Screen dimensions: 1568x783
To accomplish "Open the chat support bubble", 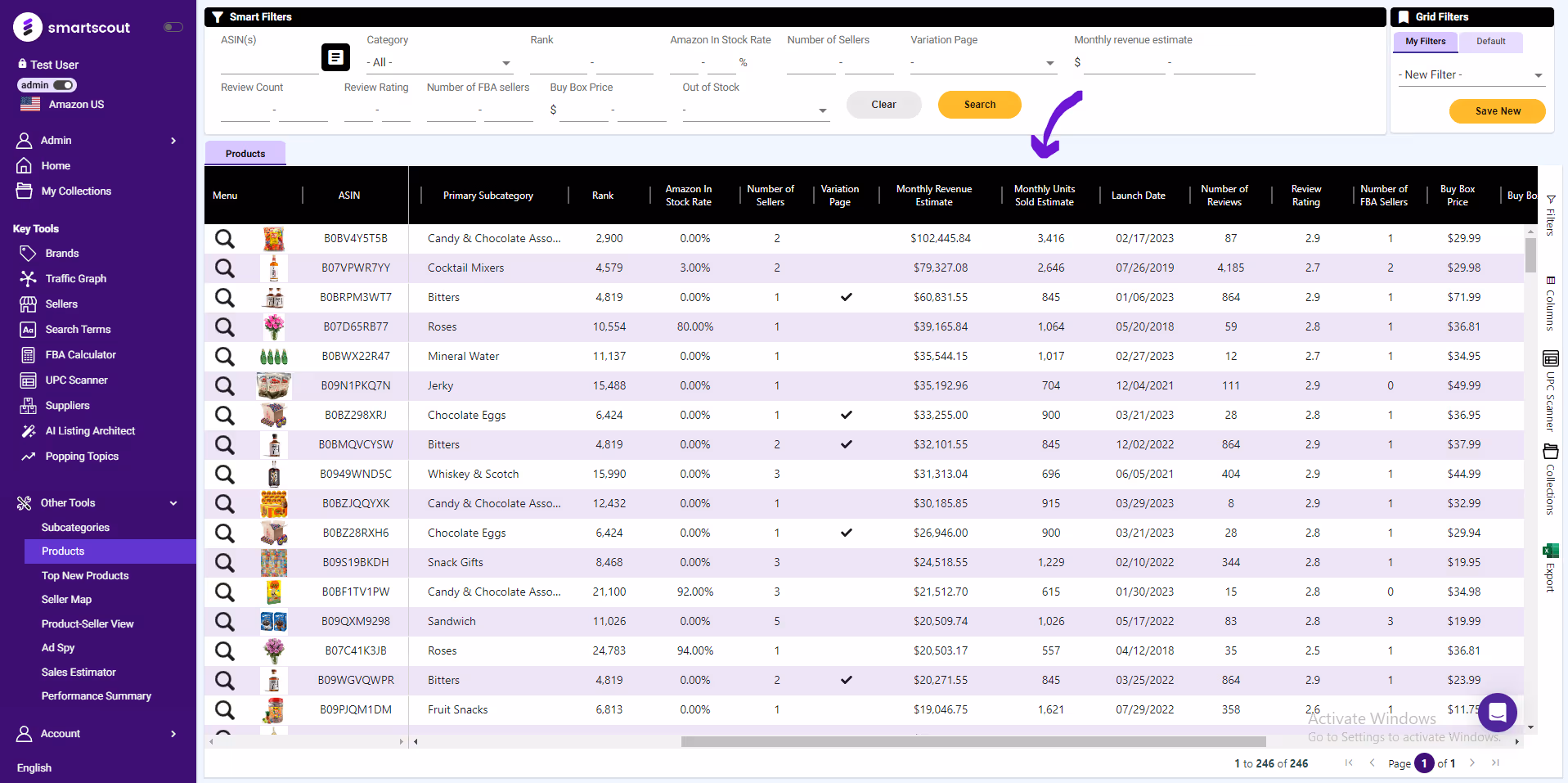I will point(1498,713).
